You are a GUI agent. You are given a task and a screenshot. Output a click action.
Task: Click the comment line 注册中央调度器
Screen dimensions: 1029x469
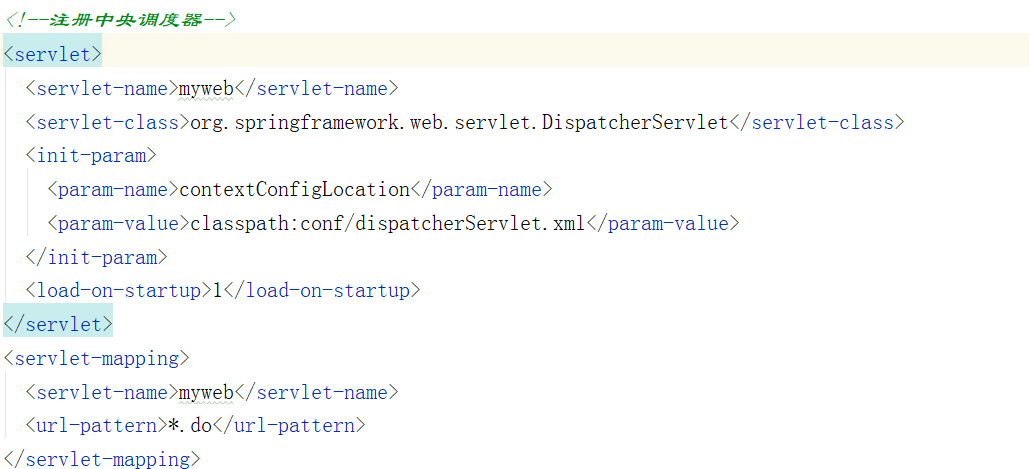point(119,20)
